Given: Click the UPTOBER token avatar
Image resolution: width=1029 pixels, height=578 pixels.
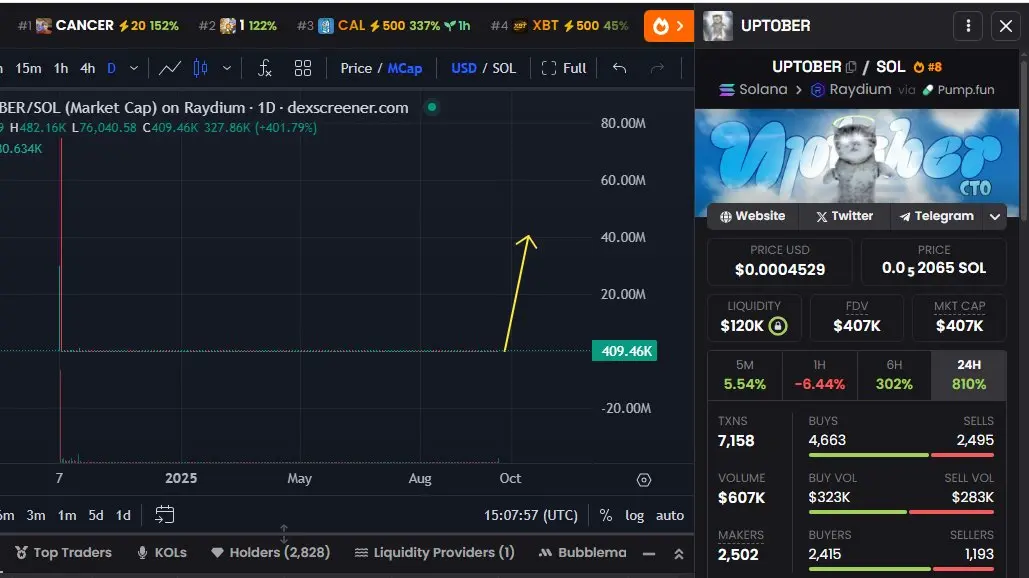Looking at the screenshot, I should (x=717, y=26).
